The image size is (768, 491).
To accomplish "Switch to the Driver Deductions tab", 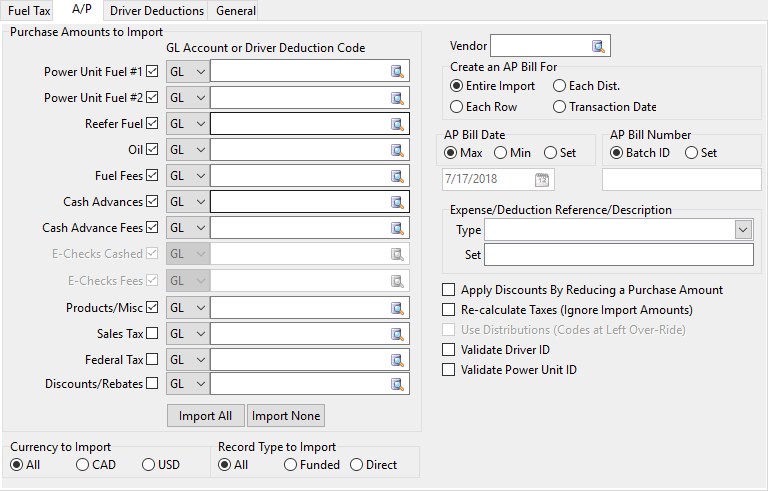I will 156,11.
